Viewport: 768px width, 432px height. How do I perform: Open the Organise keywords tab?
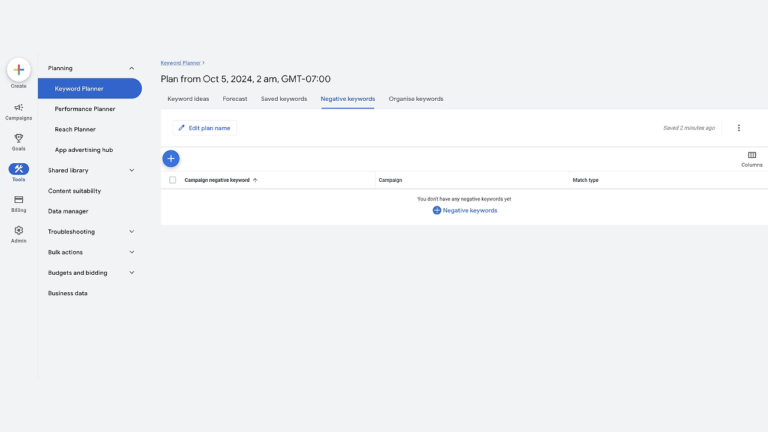pos(416,99)
